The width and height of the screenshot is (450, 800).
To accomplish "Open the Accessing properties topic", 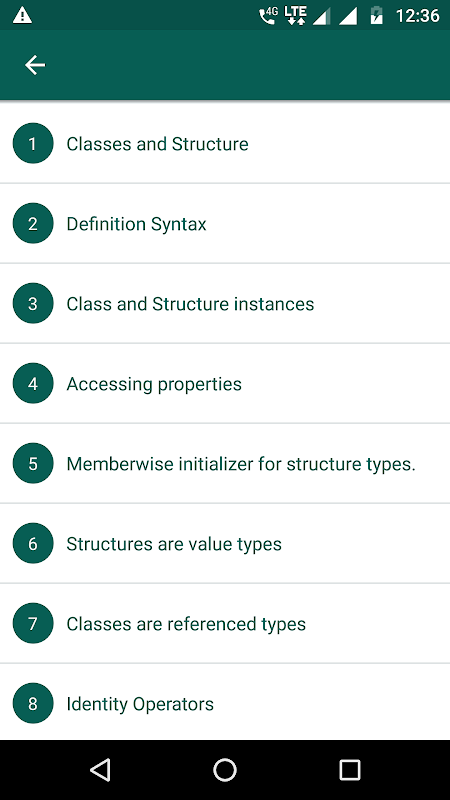I will [x=225, y=384].
